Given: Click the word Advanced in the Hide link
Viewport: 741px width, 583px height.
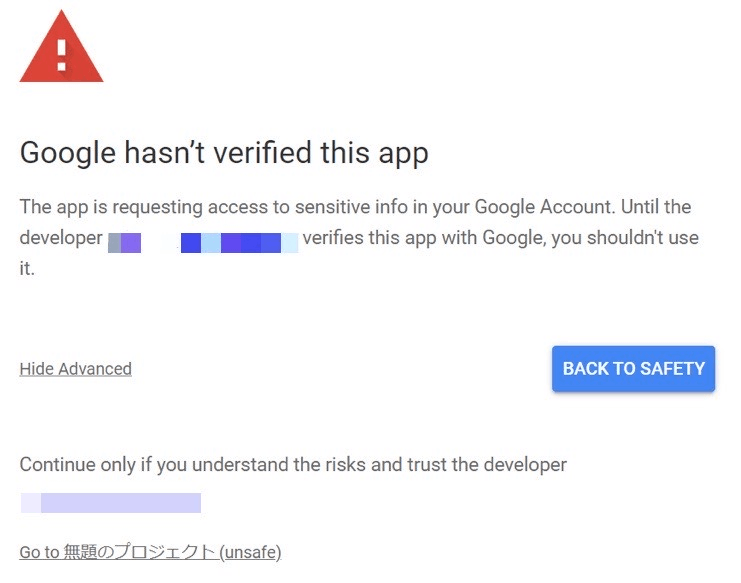Looking at the screenshot, I should point(95,369).
